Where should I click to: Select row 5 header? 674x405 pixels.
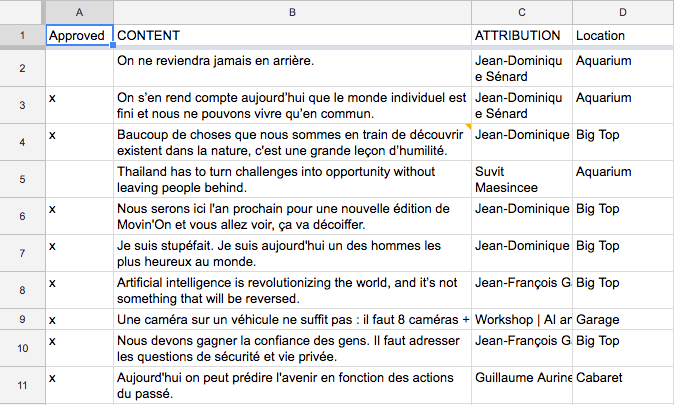coord(22,179)
